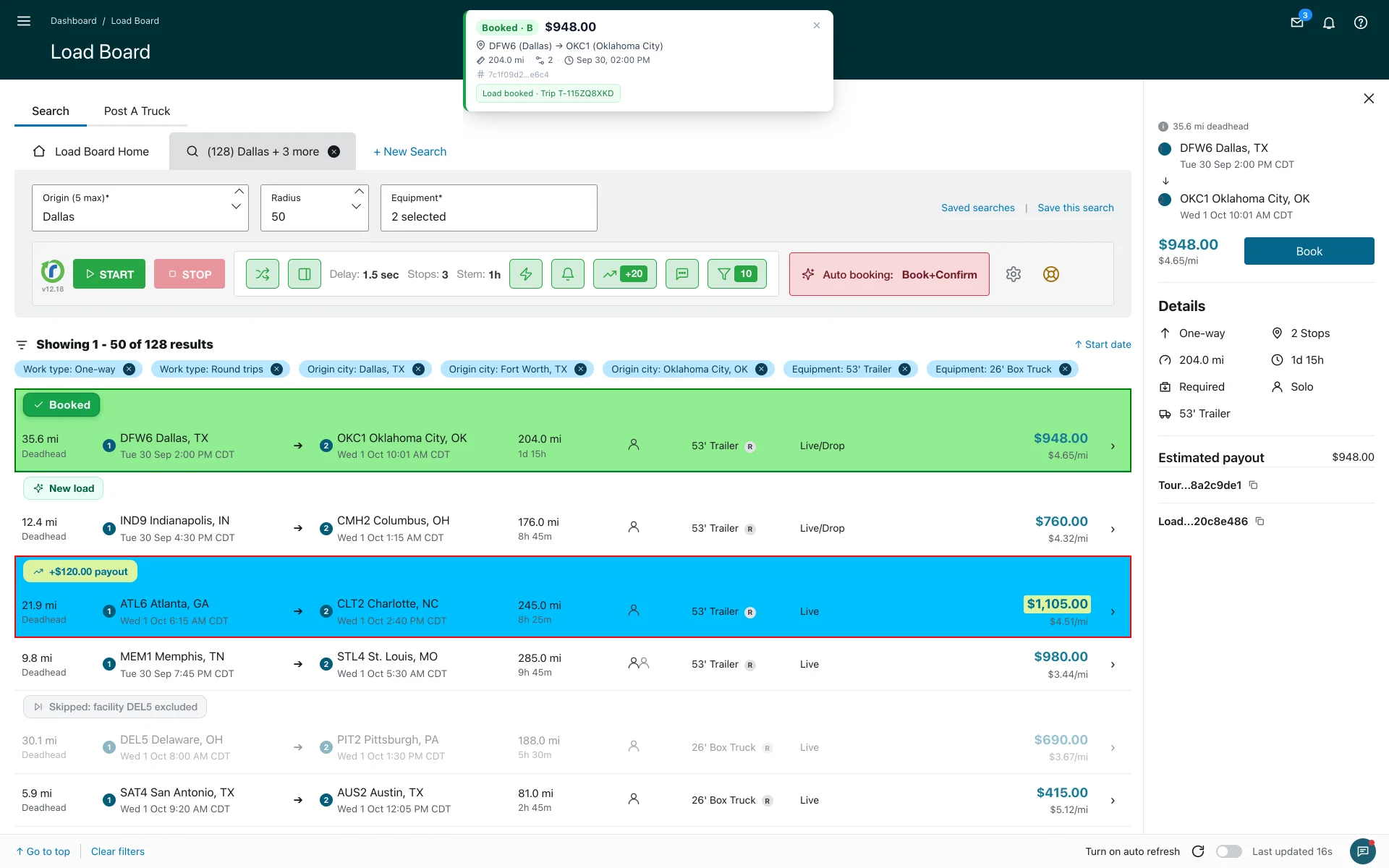Open the mail inbox icon
The image size is (1389, 868).
[1297, 22]
